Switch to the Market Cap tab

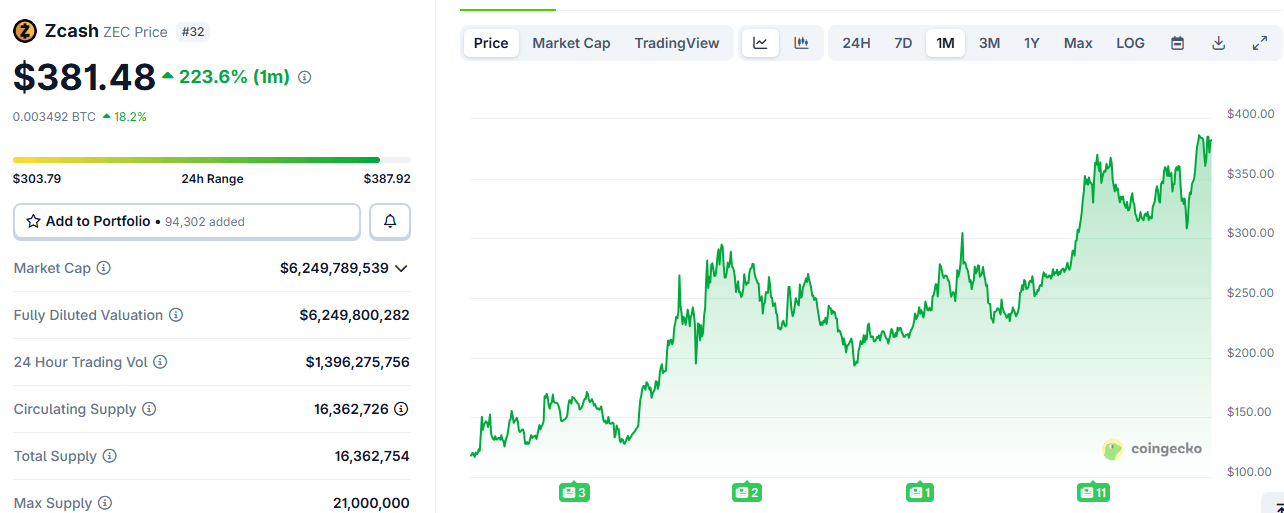click(x=571, y=43)
